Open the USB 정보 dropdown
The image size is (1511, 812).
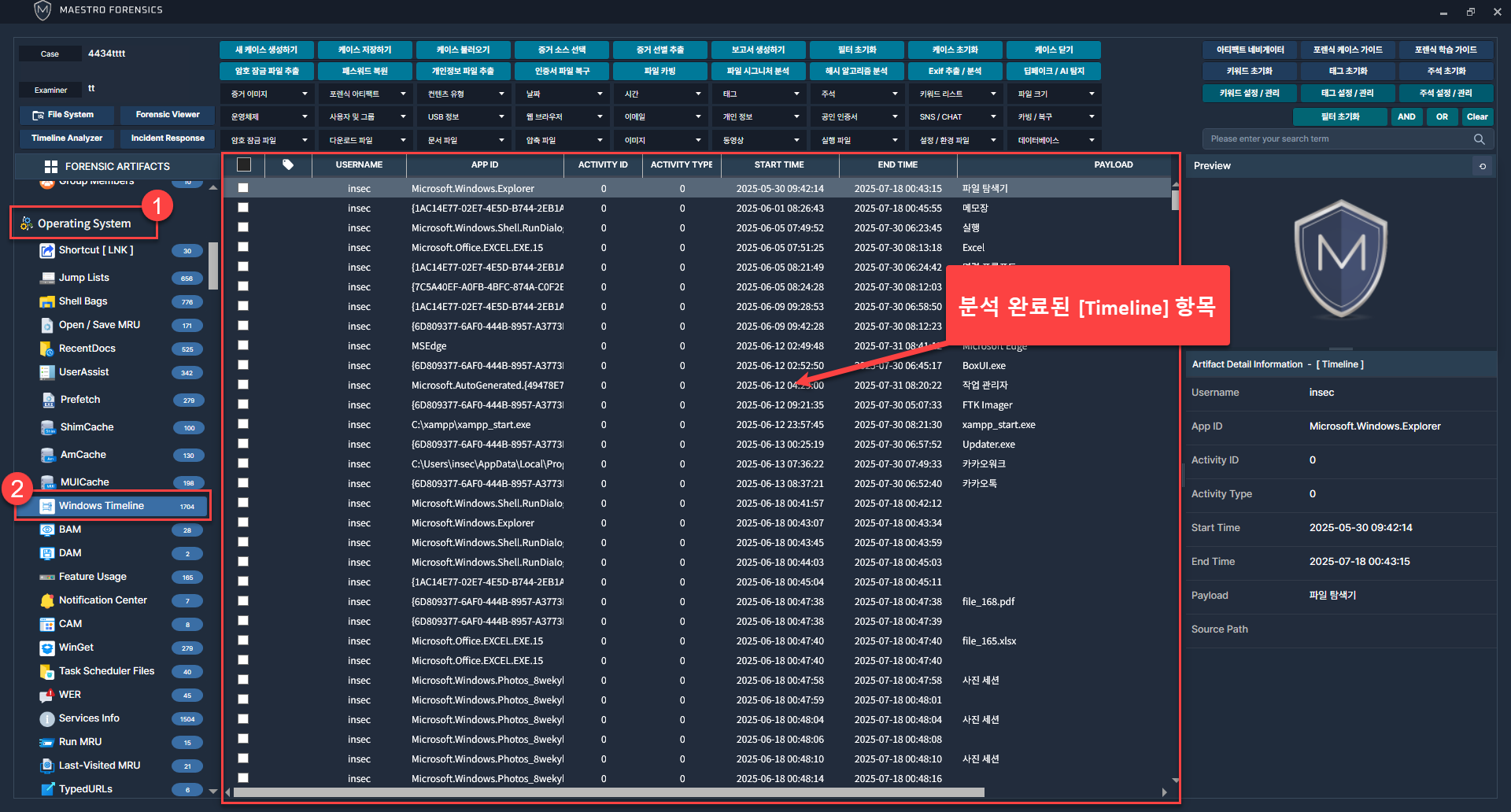(x=464, y=117)
